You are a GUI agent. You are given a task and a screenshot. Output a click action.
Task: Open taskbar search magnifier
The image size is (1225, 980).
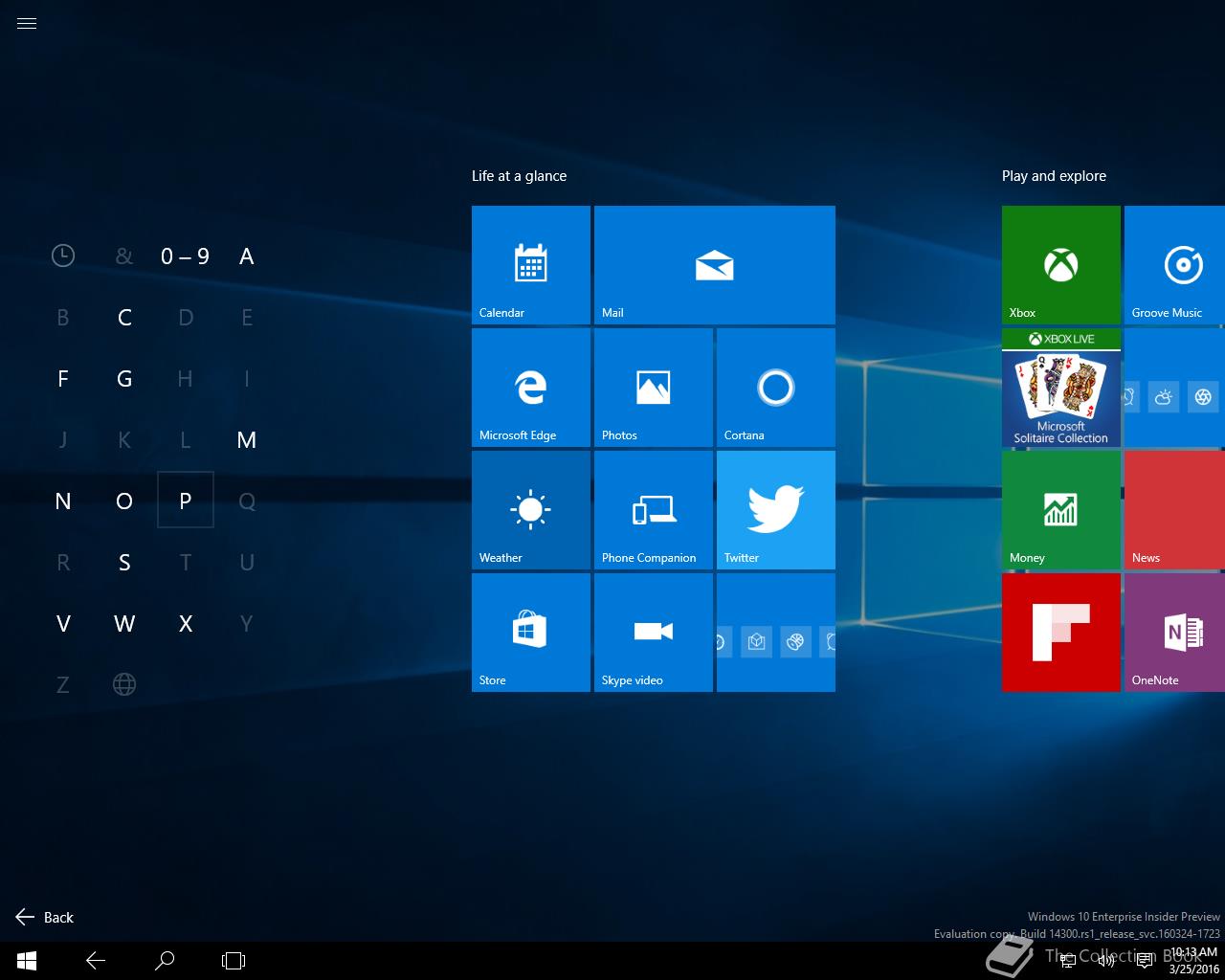[165, 961]
